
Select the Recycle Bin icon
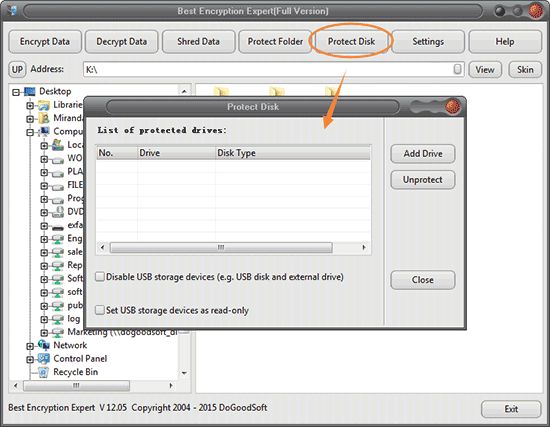[44, 372]
